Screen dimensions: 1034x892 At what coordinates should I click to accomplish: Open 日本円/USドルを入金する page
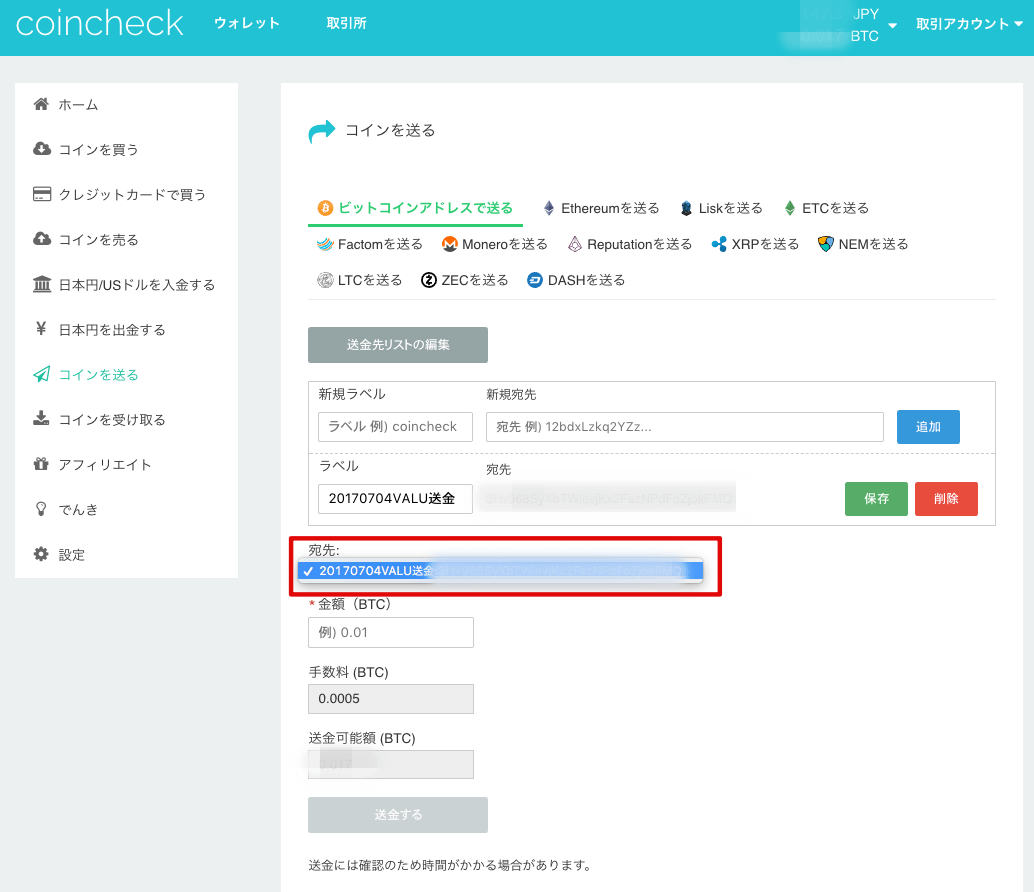click(x=137, y=285)
